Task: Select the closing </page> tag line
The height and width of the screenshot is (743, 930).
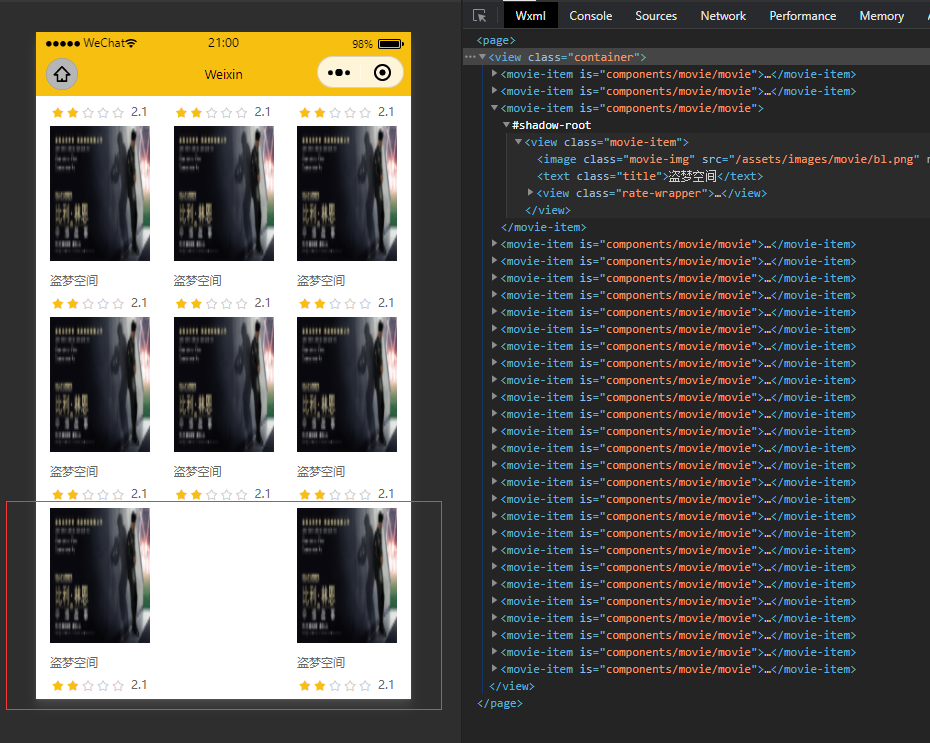Action: click(x=499, y=703)
